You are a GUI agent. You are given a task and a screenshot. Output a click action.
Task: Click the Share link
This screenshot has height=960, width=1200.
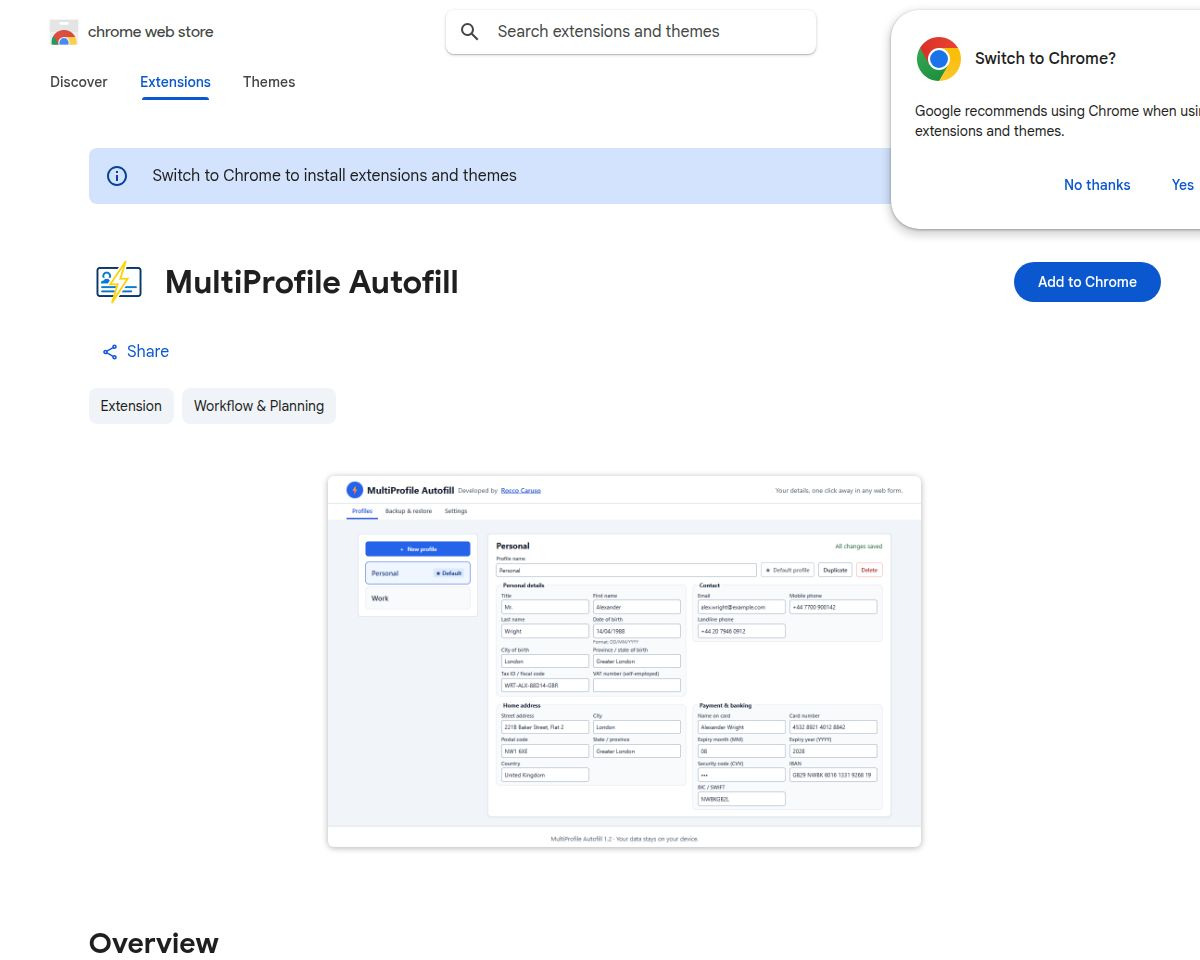(135, 352)
